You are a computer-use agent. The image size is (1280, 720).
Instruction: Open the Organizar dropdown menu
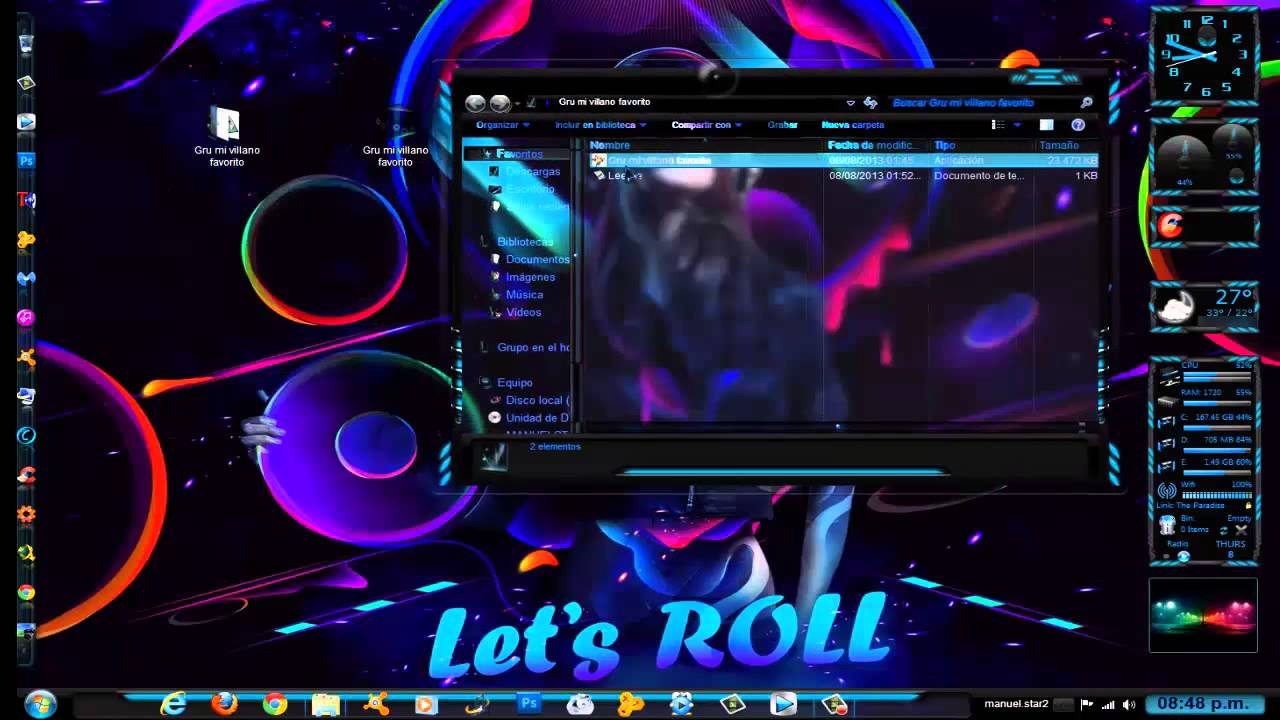[503, 125]
